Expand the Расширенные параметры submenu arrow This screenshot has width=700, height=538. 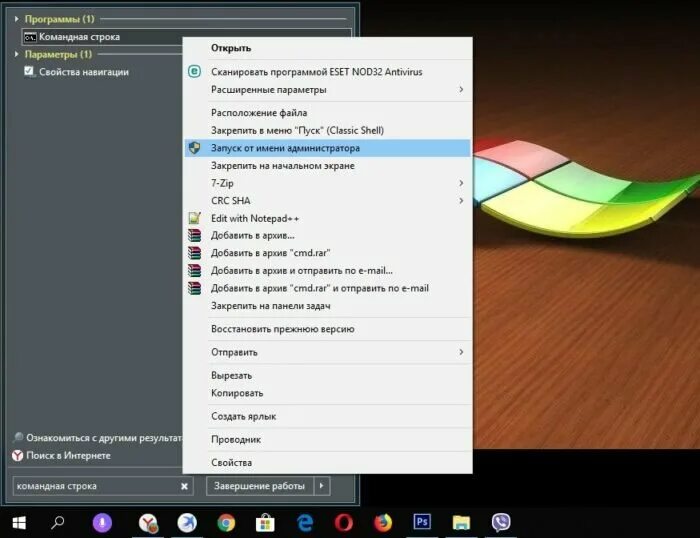[461, 89]
